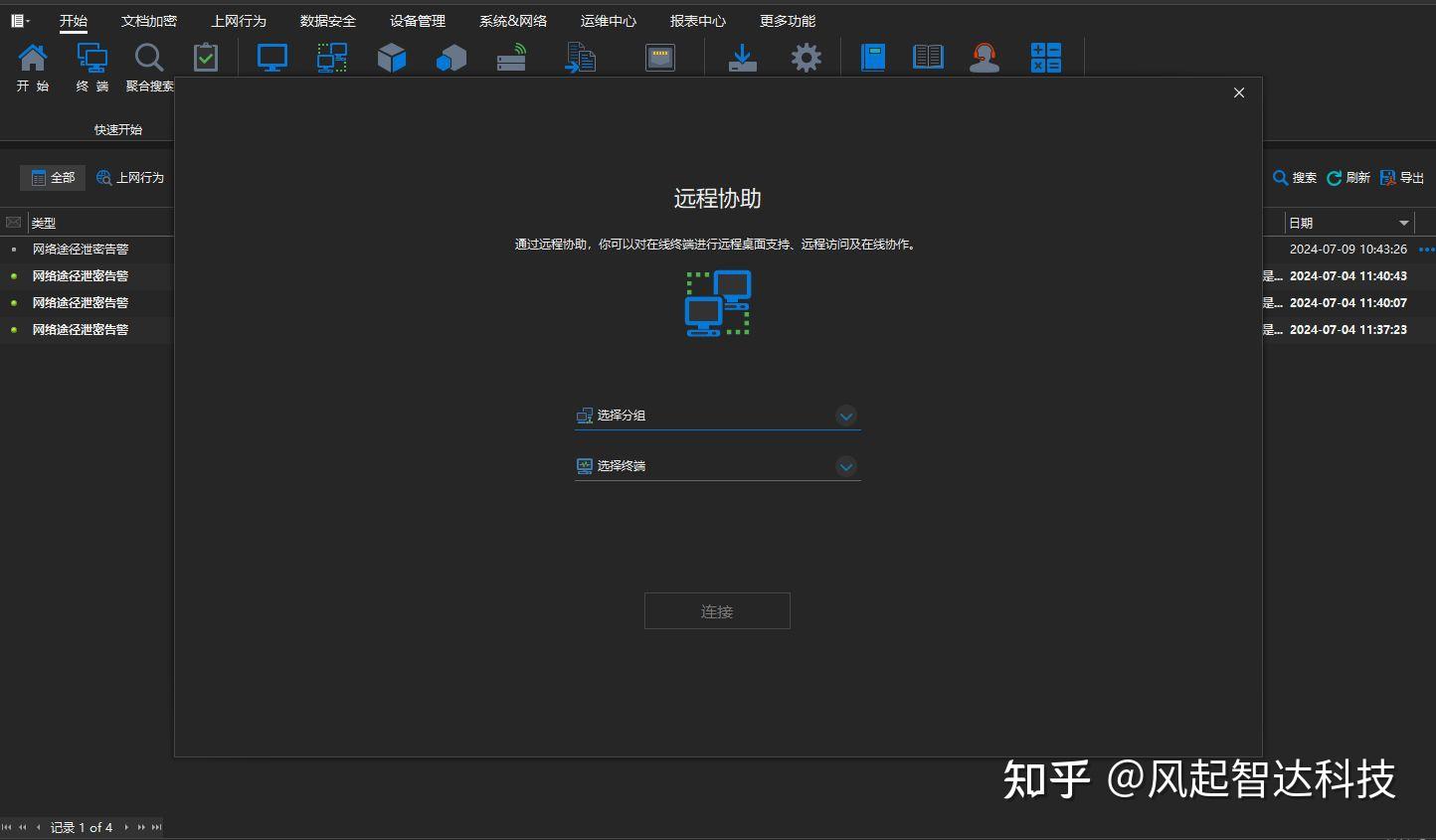The height and width of the screenshot is (840, 1436).
Task: Click the clipboard checkmark toolbar icon
Action: tap(206, 58)
